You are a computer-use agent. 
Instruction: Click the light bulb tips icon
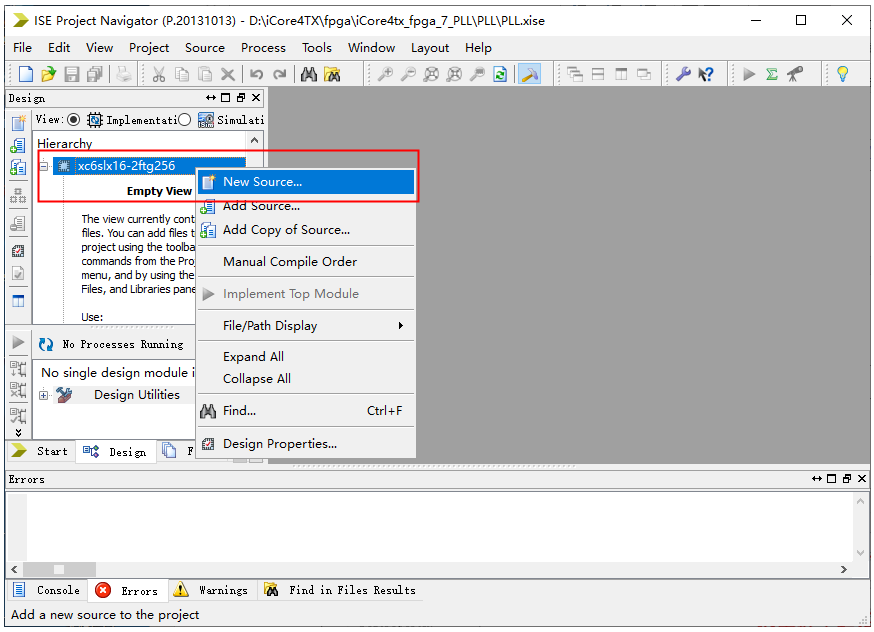pos(842,74)
